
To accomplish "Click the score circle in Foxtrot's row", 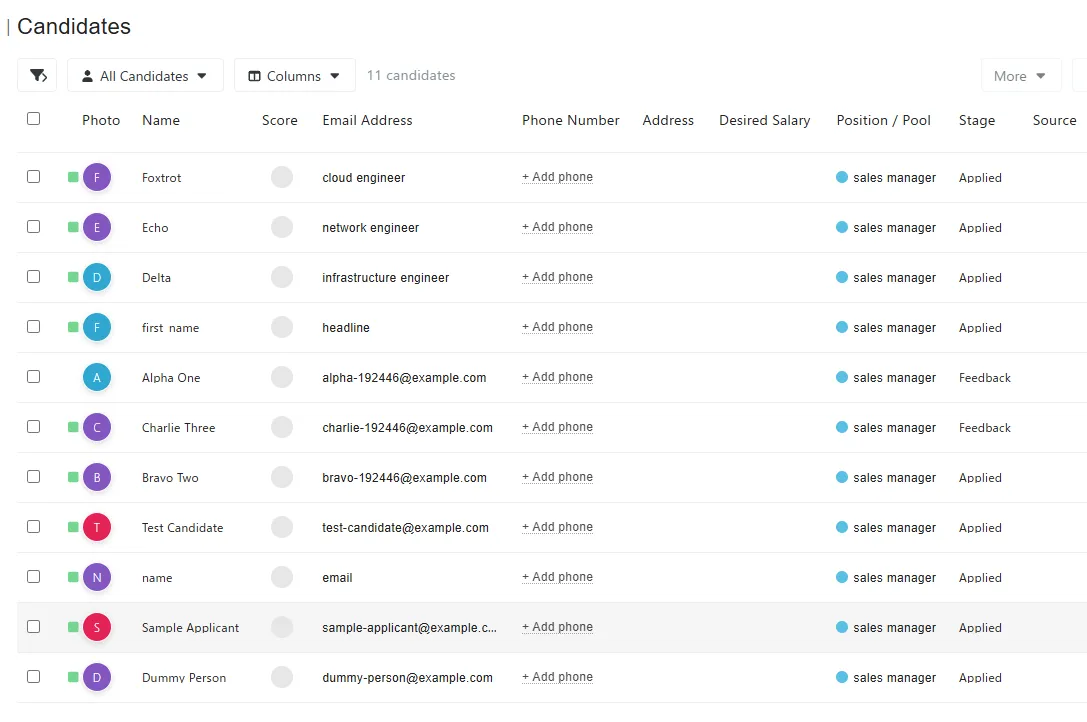I will tap(282, 177).
